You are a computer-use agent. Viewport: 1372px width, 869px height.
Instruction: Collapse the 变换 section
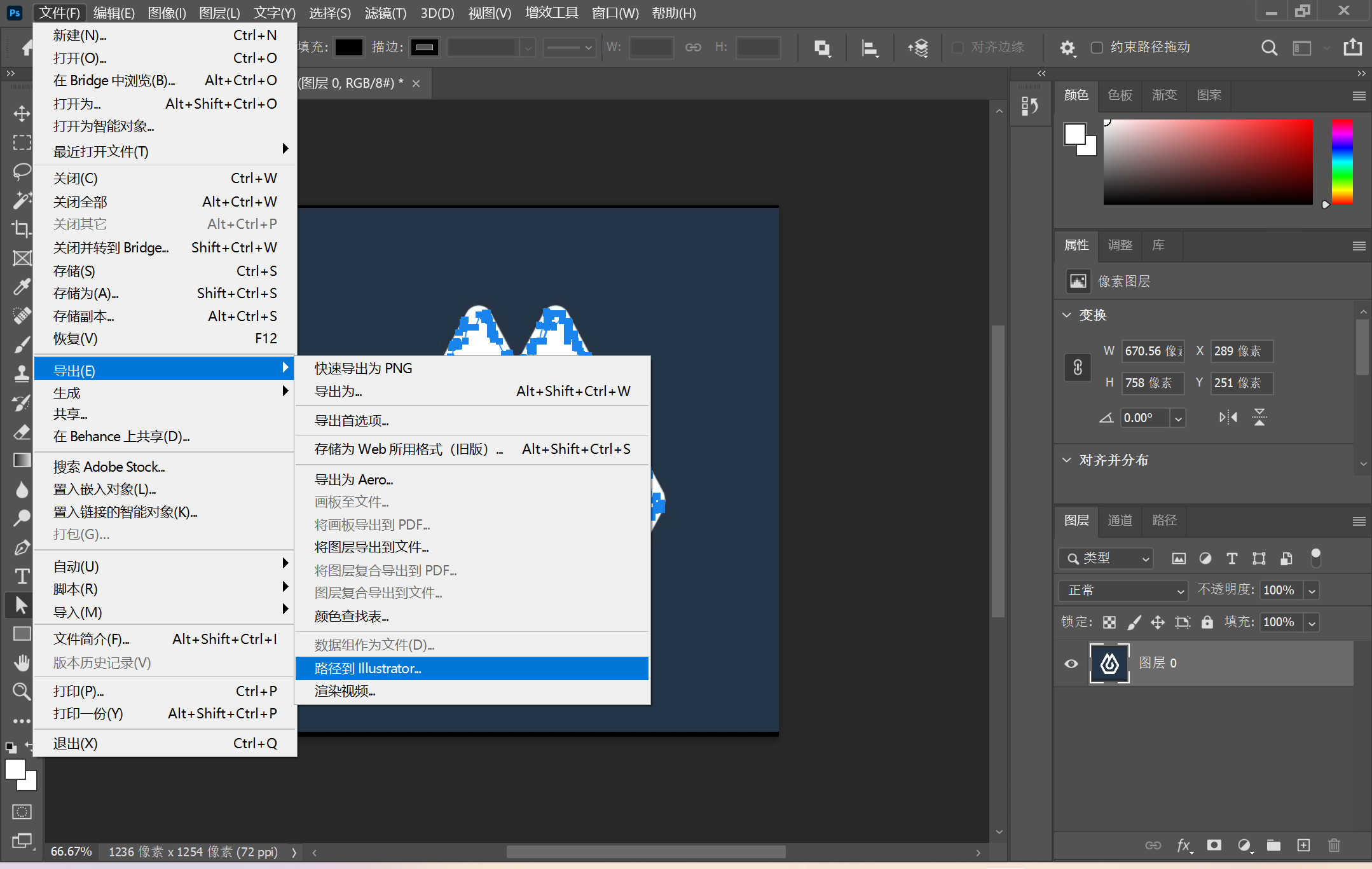[x=1067, y=315]
